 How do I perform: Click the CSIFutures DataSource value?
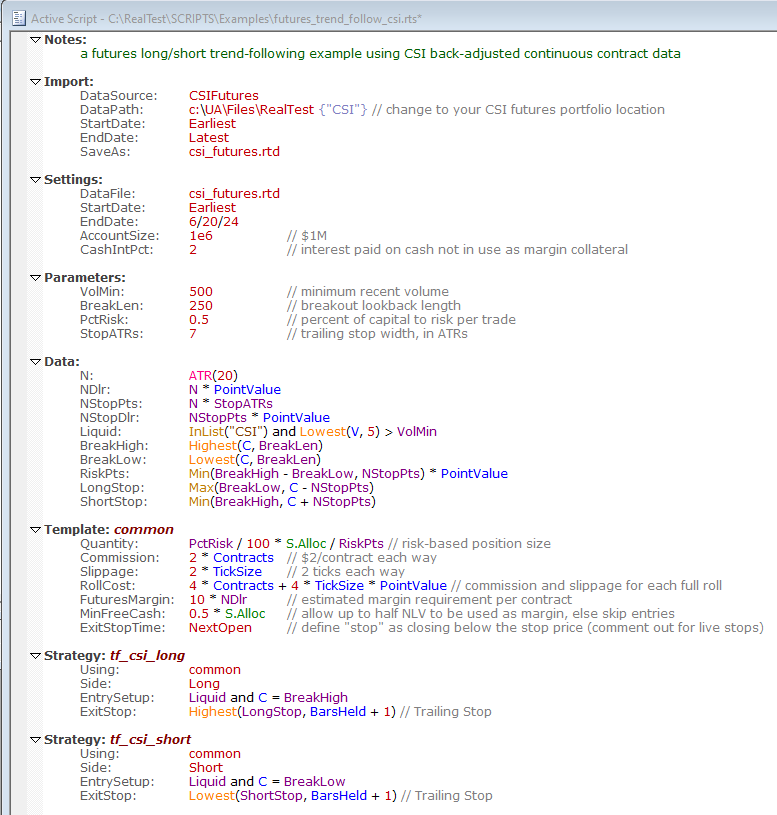tap(223, 96)
